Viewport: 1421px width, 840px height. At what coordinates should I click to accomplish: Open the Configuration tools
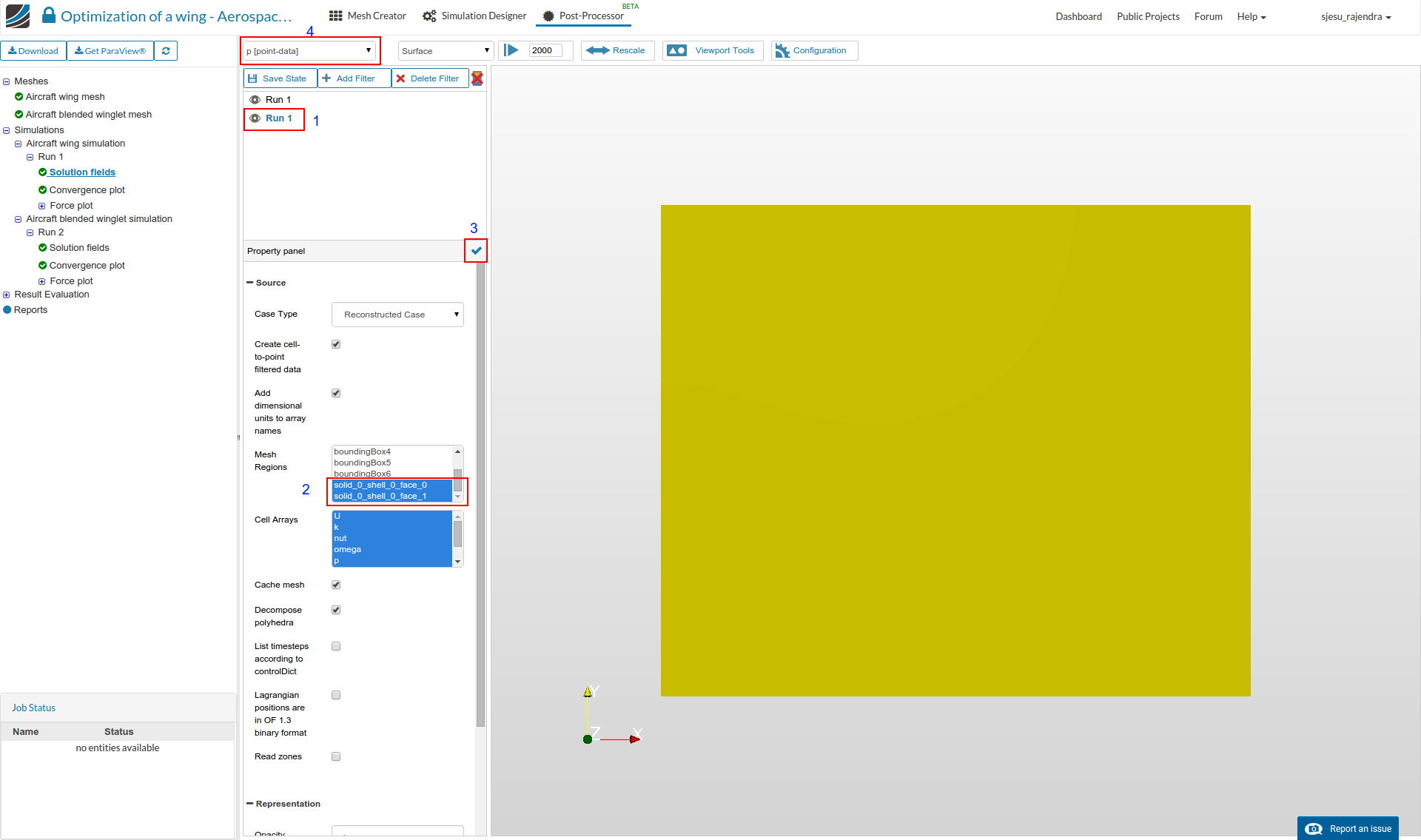[813, 50]
